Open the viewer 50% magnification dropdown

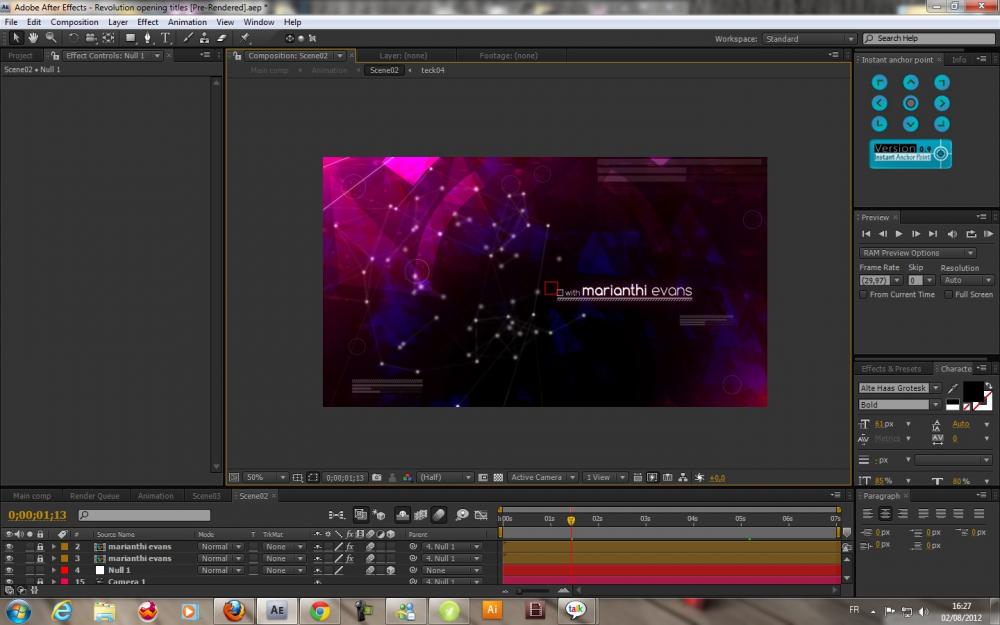tap(265, 478)
